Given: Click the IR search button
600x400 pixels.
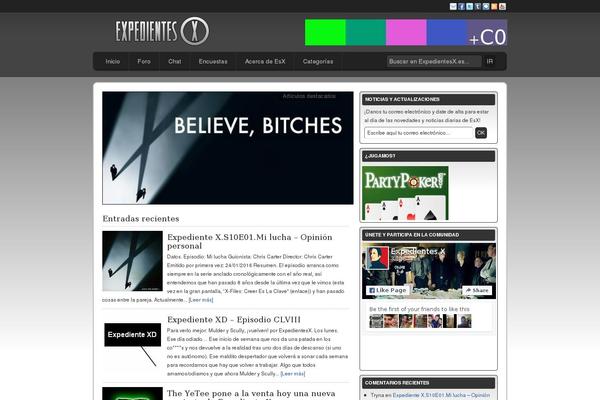Looking at the screenshot, I should 490,61.
